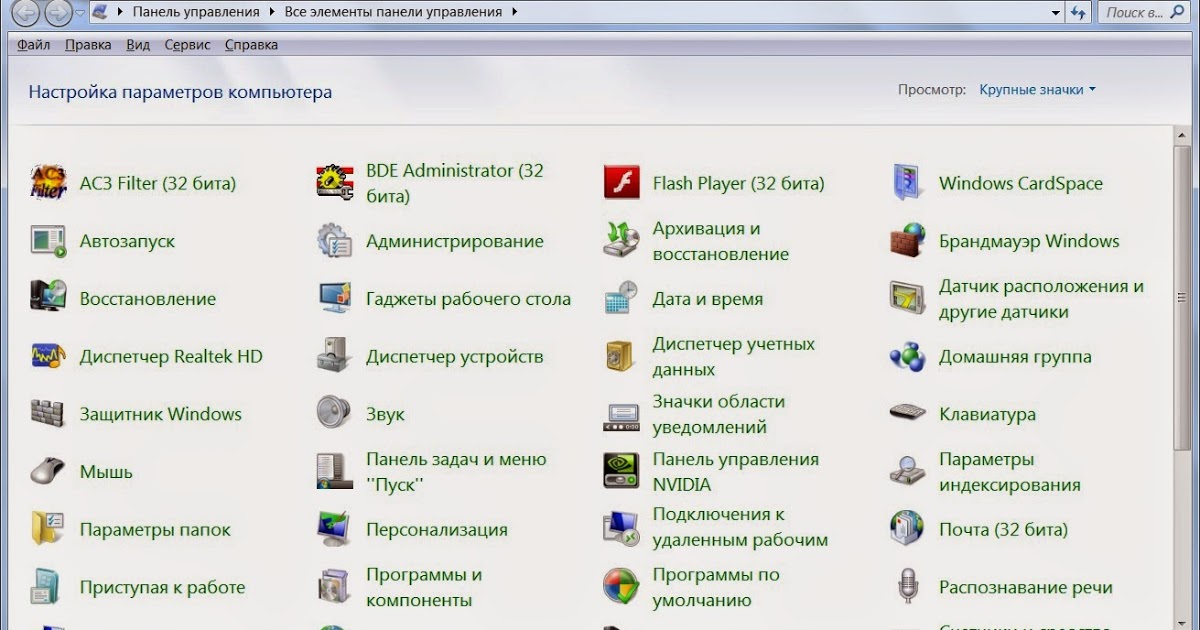Expand the arrow after Все элементы панели управления
Screen dimensions: 1200x630
(x=514, y=13)
